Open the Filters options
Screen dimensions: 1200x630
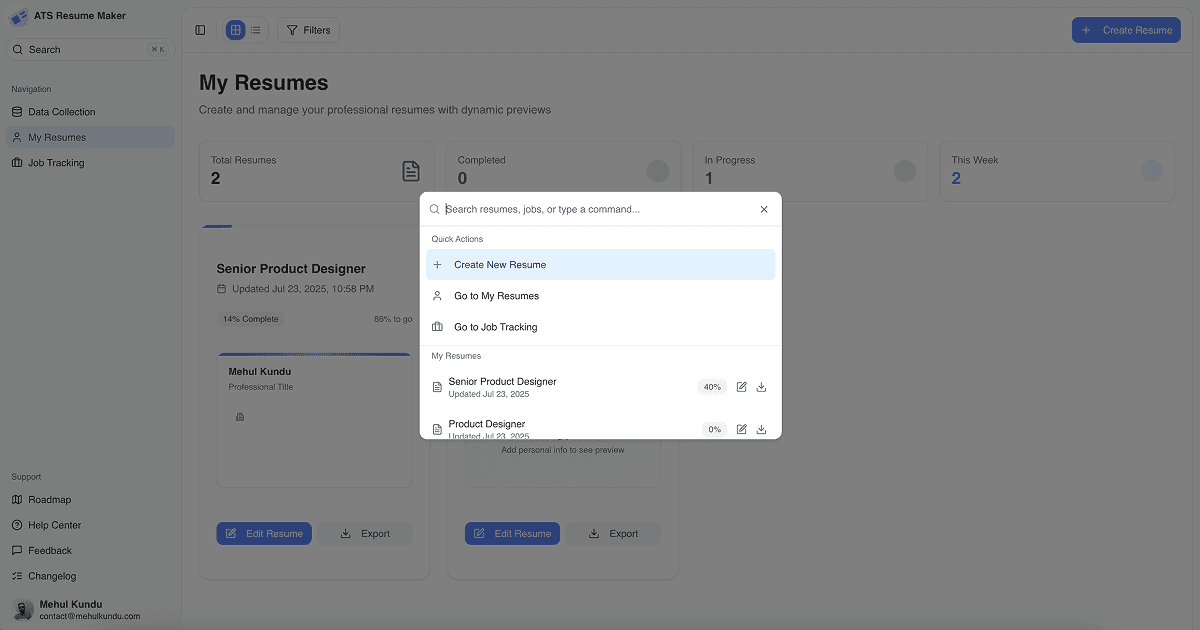[308, 31]
